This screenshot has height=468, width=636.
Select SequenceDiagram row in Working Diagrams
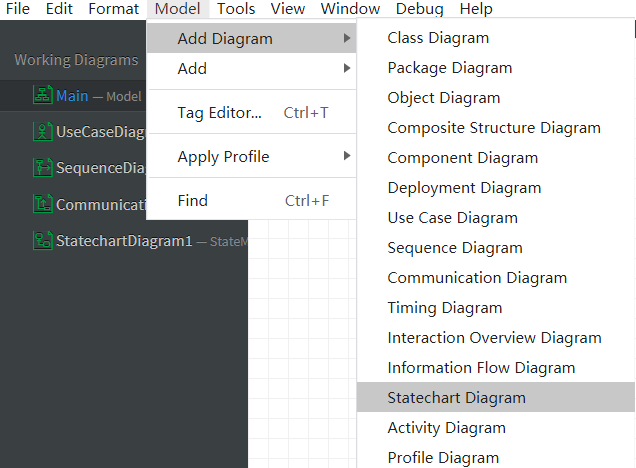[73, 168]
